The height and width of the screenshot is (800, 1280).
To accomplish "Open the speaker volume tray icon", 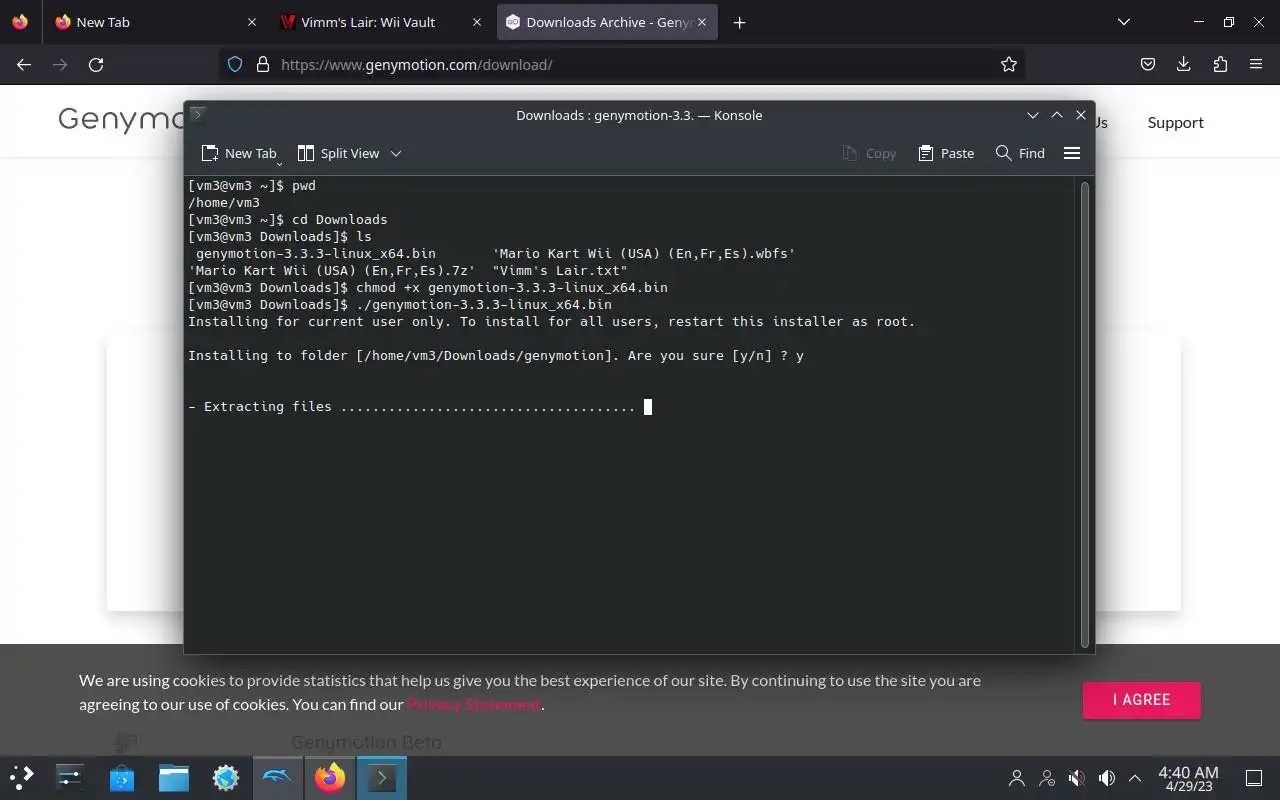I will click(1106, 777).
